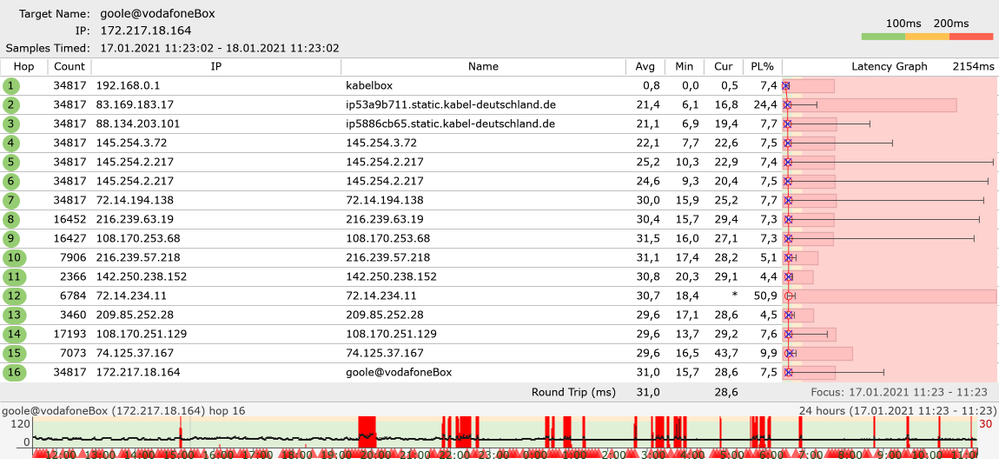Viewport: 999px width, 459px height.
Task: Click the 24,4 packet loss value
Action: click(765, 105)
